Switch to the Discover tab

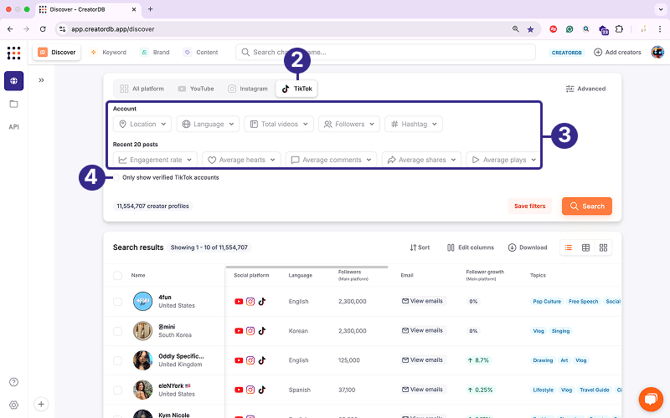[x=57, y=52]
